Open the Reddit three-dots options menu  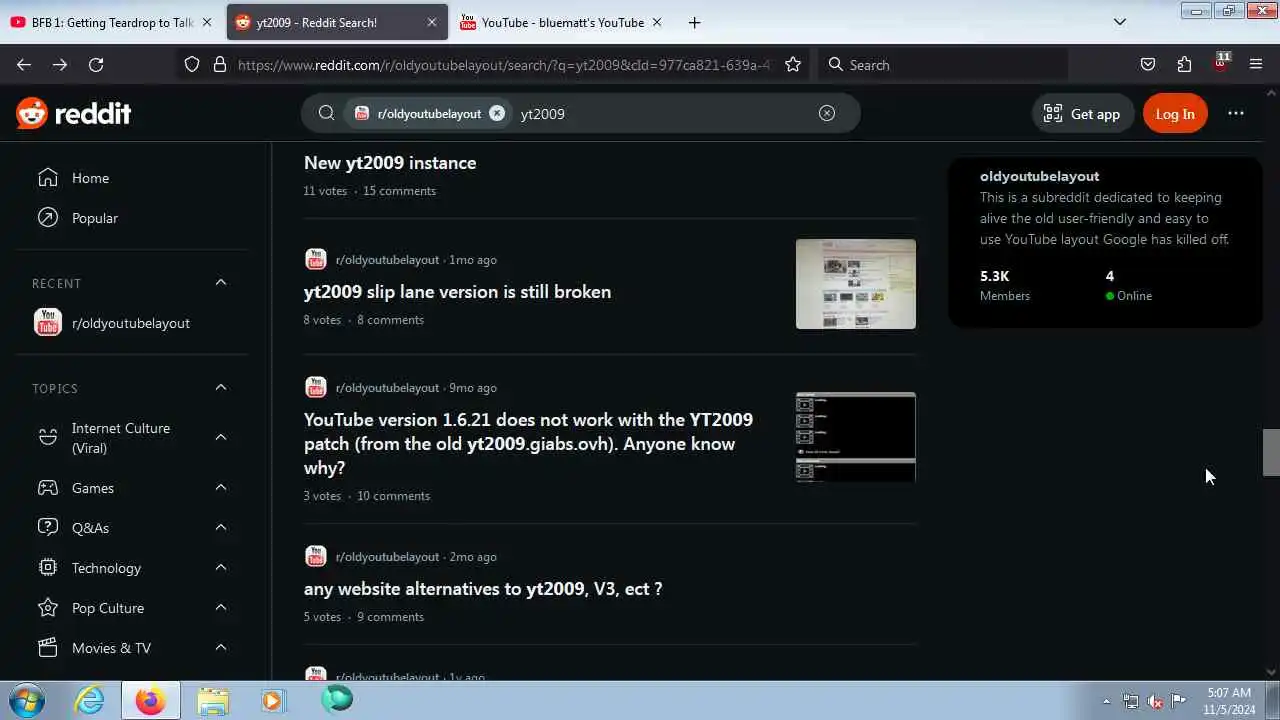[1236, 114]
